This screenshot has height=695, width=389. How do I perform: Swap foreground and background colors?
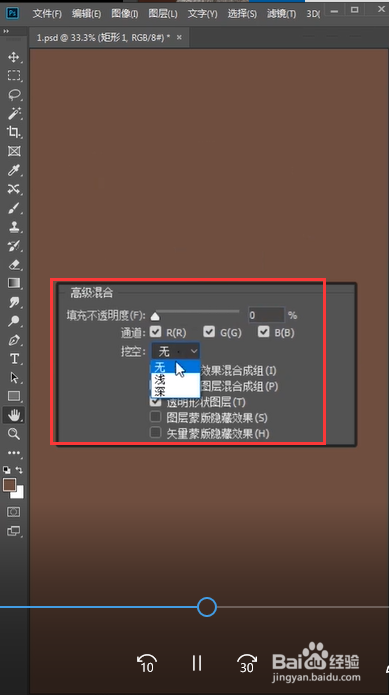click(x=19, y=470)
